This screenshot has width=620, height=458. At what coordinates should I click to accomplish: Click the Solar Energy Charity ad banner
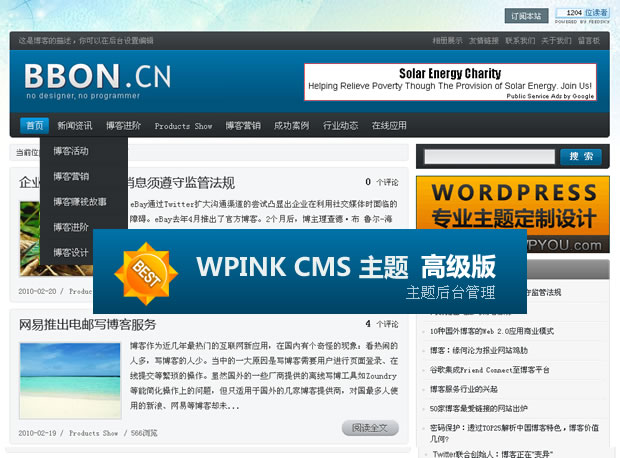450,82
